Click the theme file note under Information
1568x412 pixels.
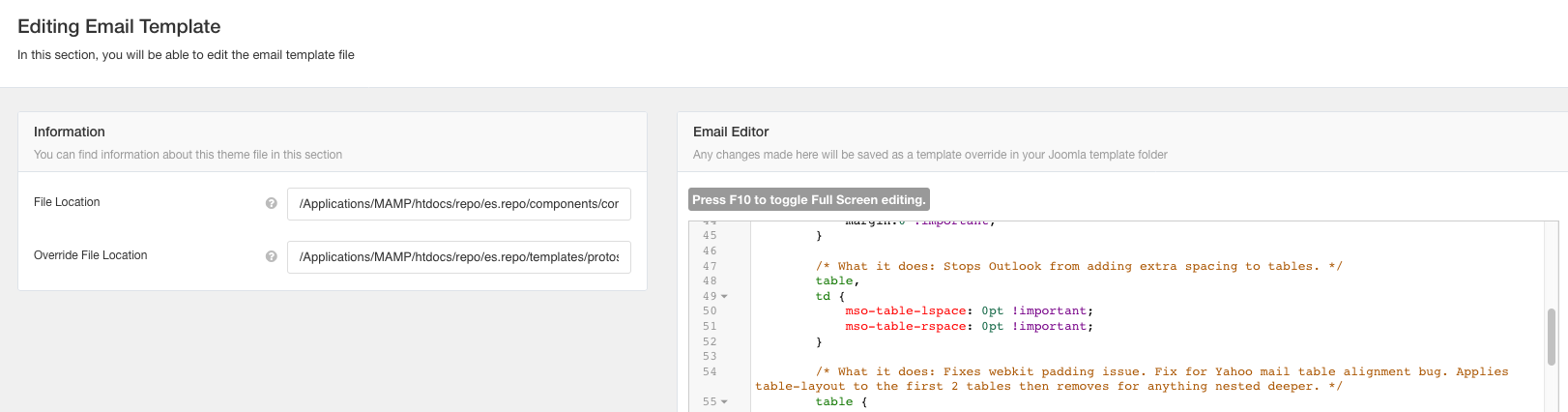click(x=188, y=155)
